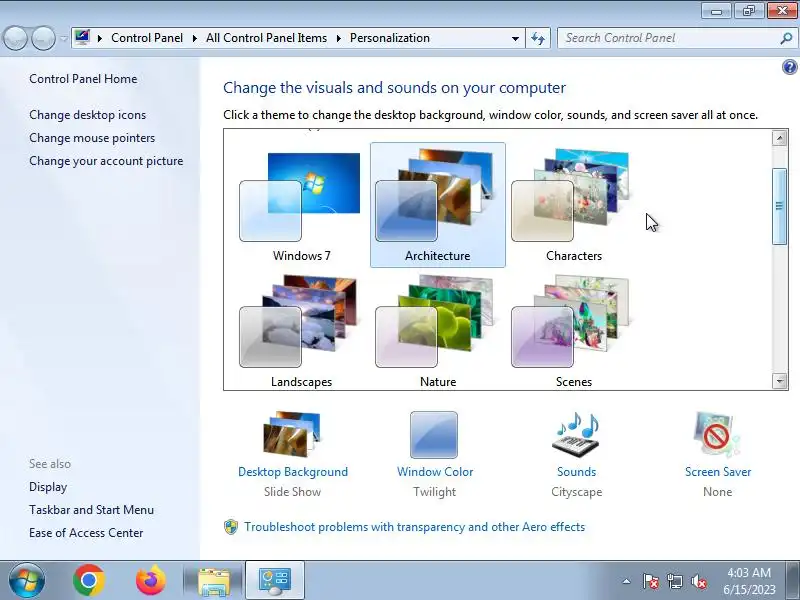Open the Screen Saver icon
This screenshot has width=800, height=600.
tap(716, 434)
